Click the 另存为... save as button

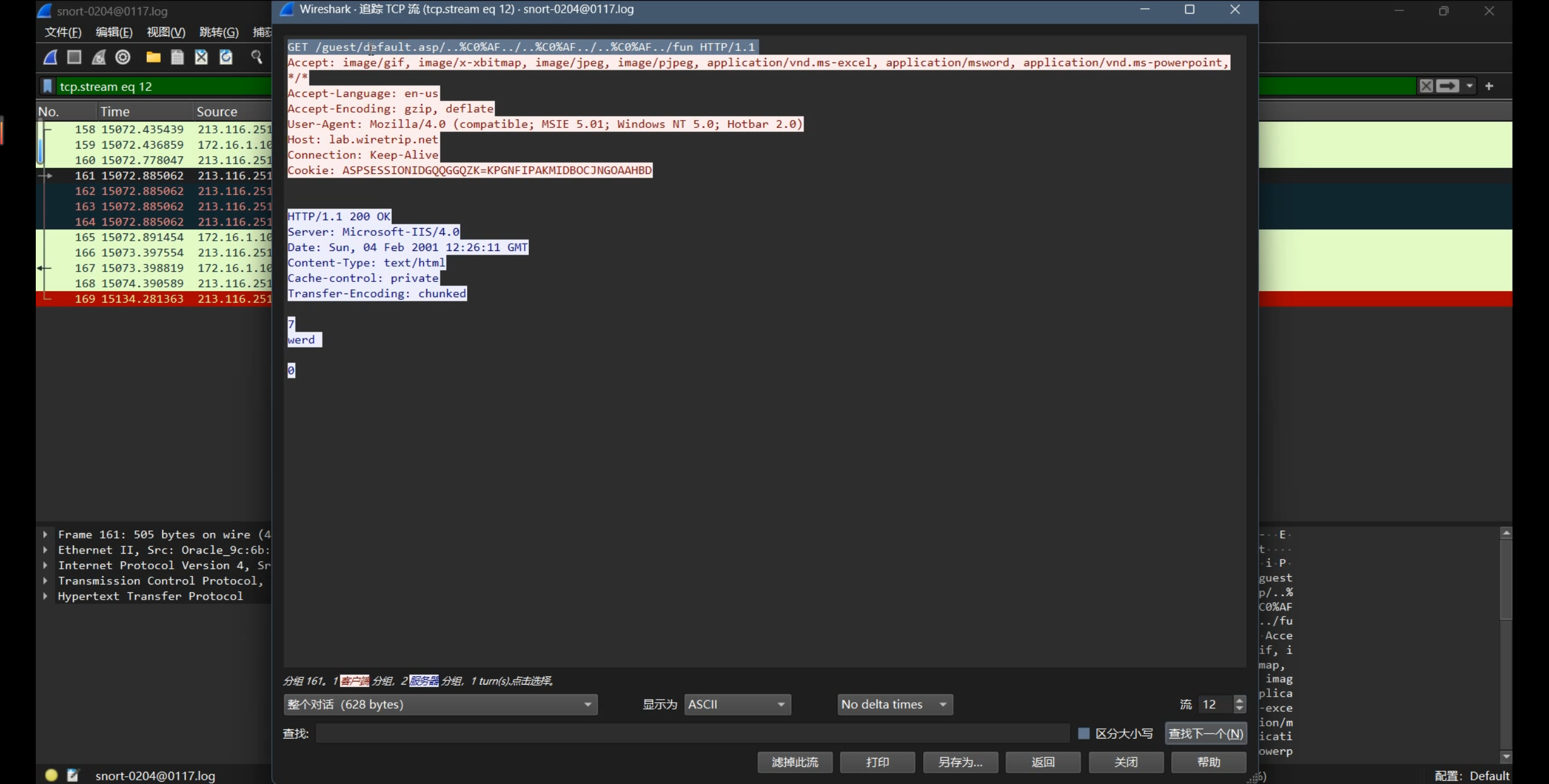[960, 762]
